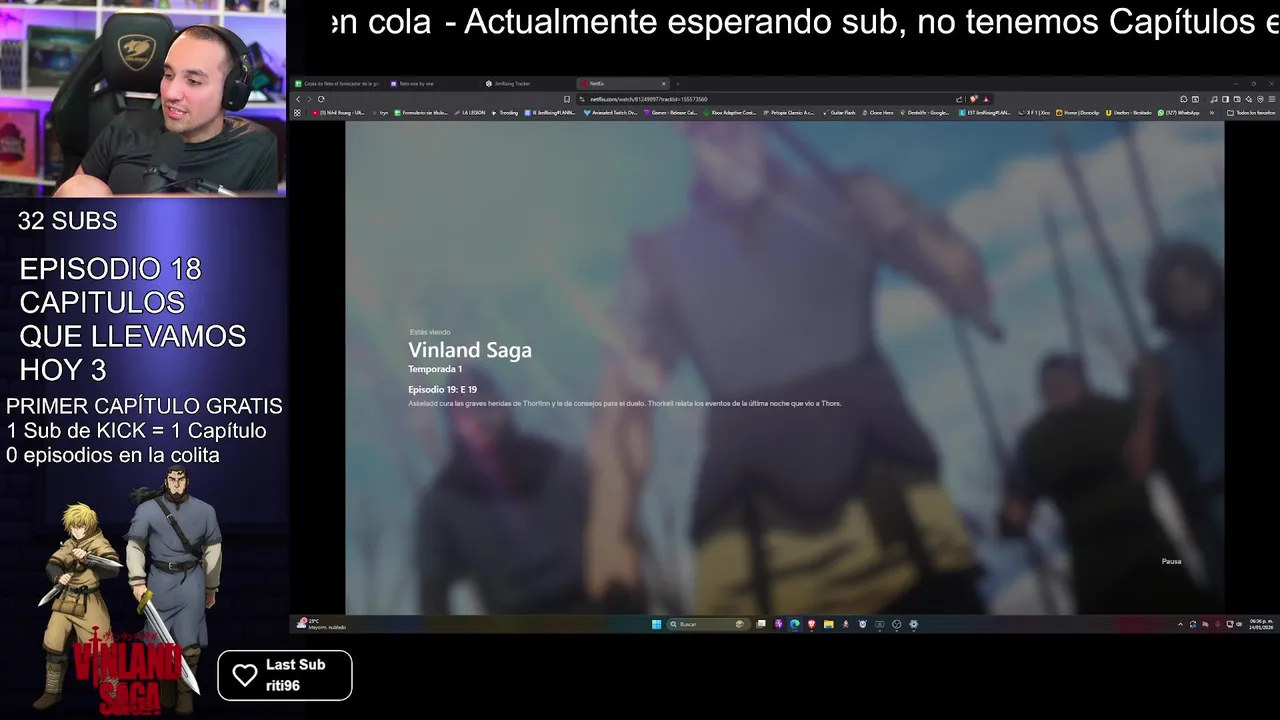Open the Trending bookmark

click(504, 113)
